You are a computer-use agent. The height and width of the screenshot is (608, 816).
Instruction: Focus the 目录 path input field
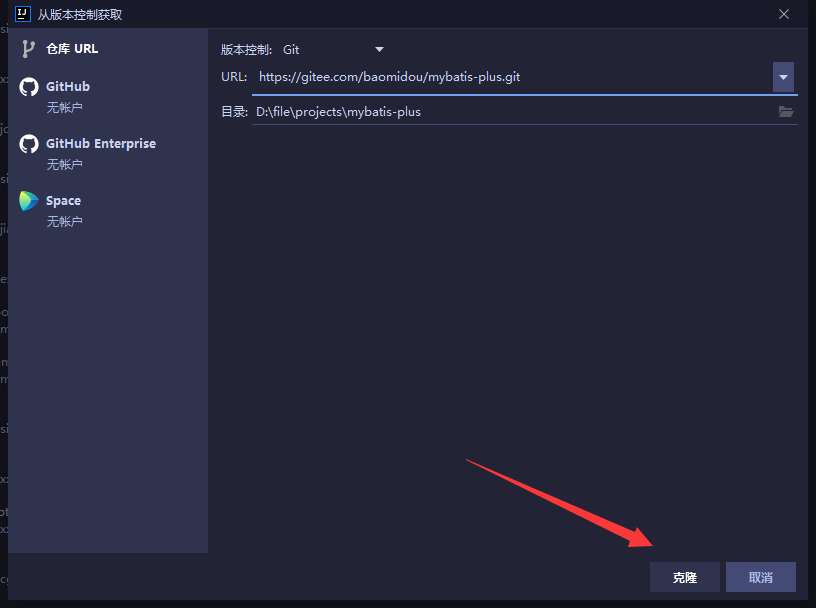[x=510, y=112]
